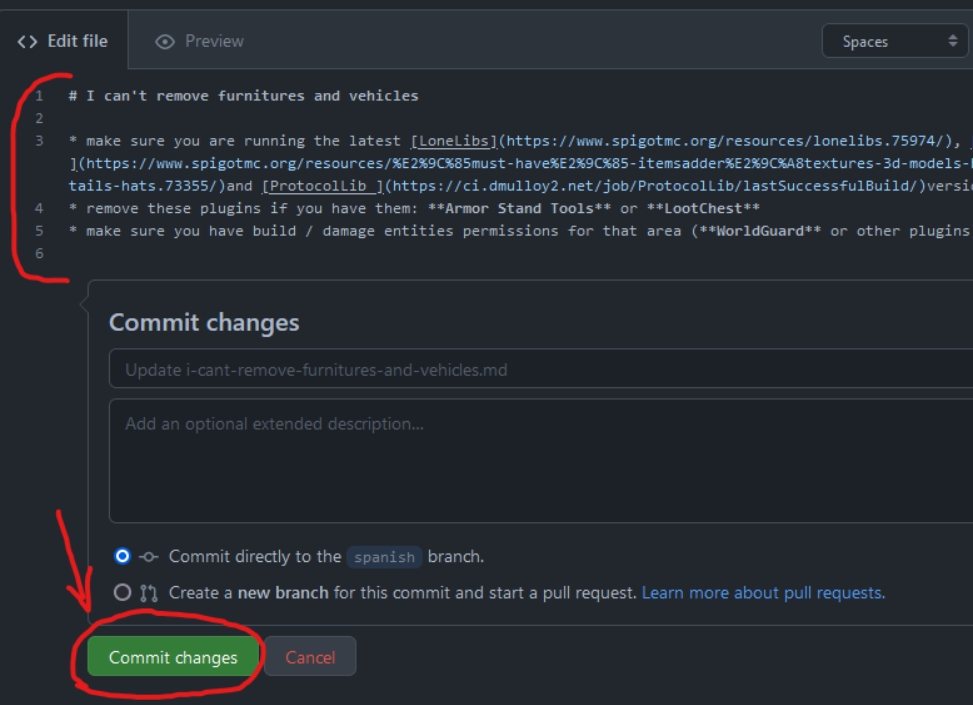Click the eye icon beside Preview
The width and height of the screenshot is (973, 705).
pyautogui.click(x=165, y=41)
